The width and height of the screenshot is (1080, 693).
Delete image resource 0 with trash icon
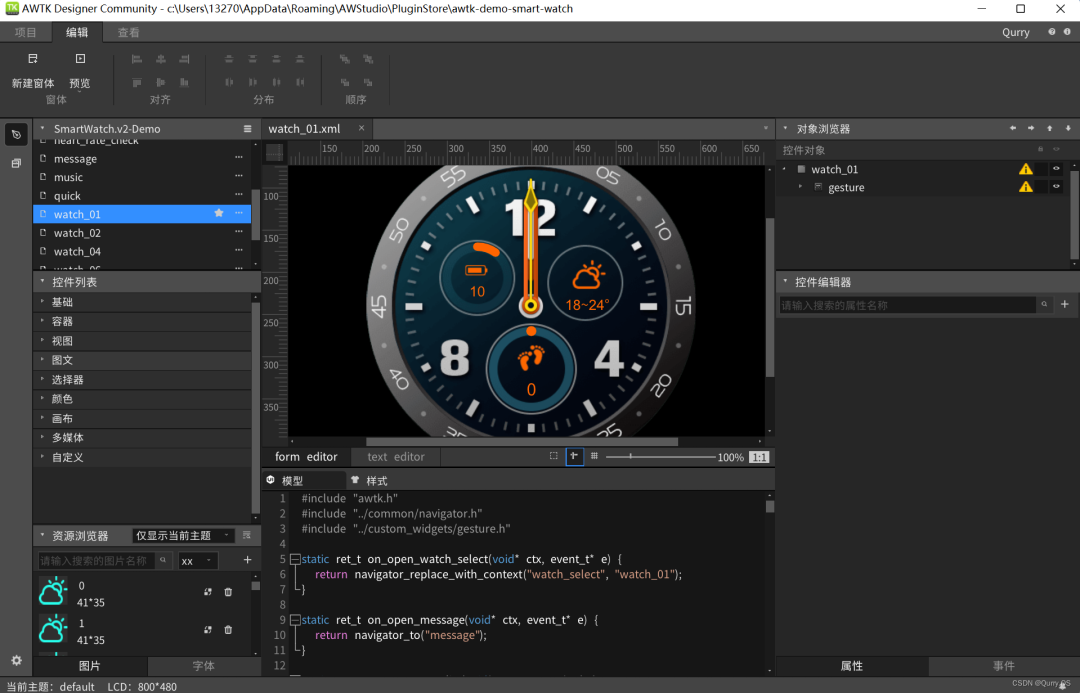228,592
